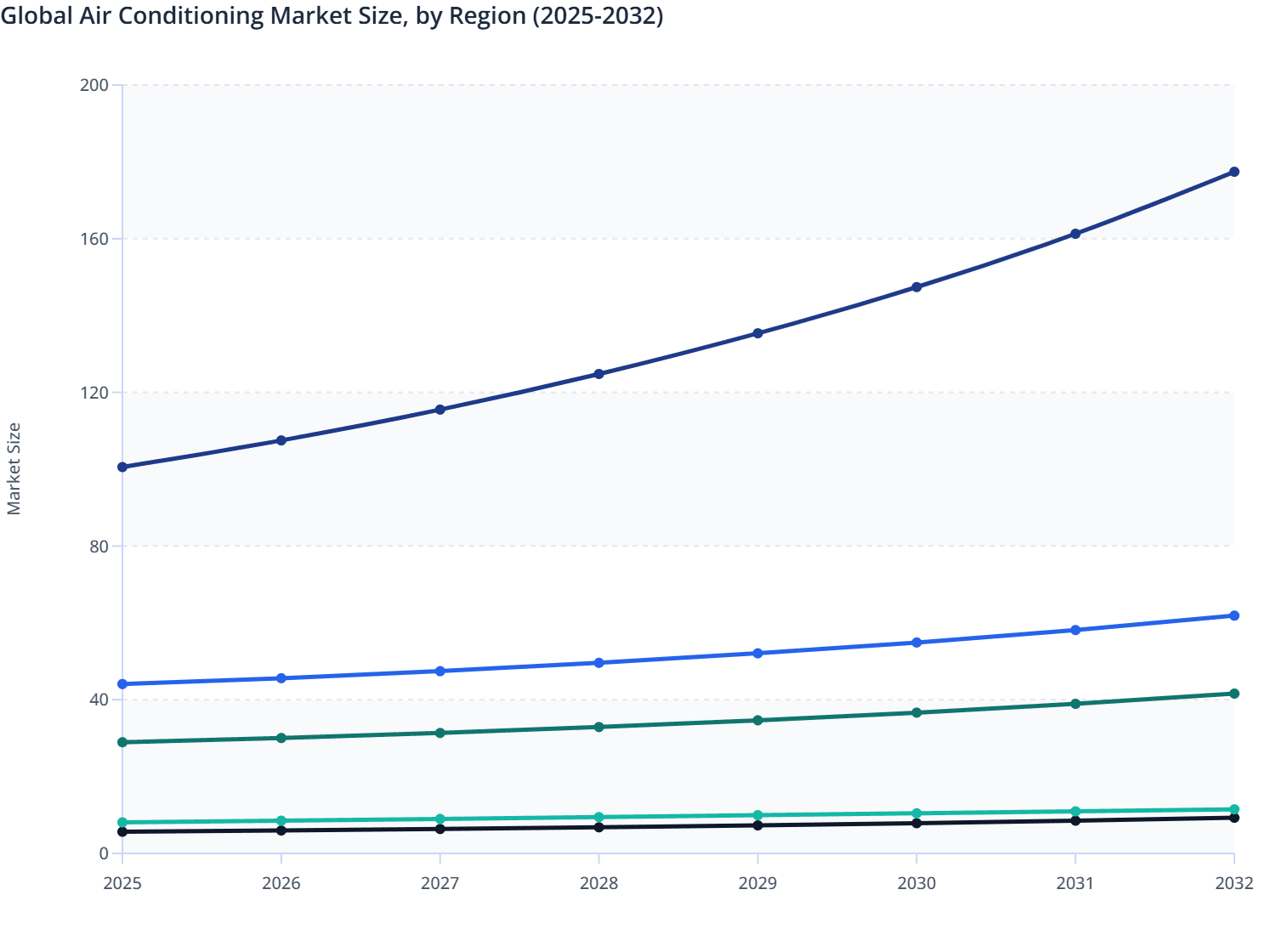The width and height of the screenshot is (1282, 952).
Task: Select the navy line's 2031 data point
Action: tap(1075, 234)
